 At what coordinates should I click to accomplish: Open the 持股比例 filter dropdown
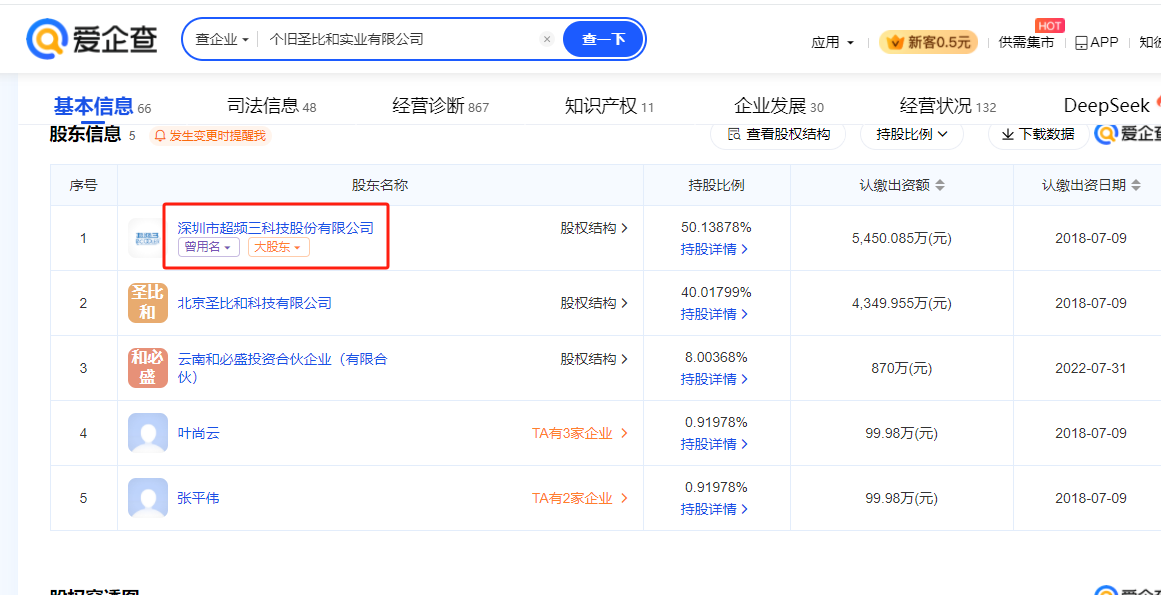click(911, 135)
